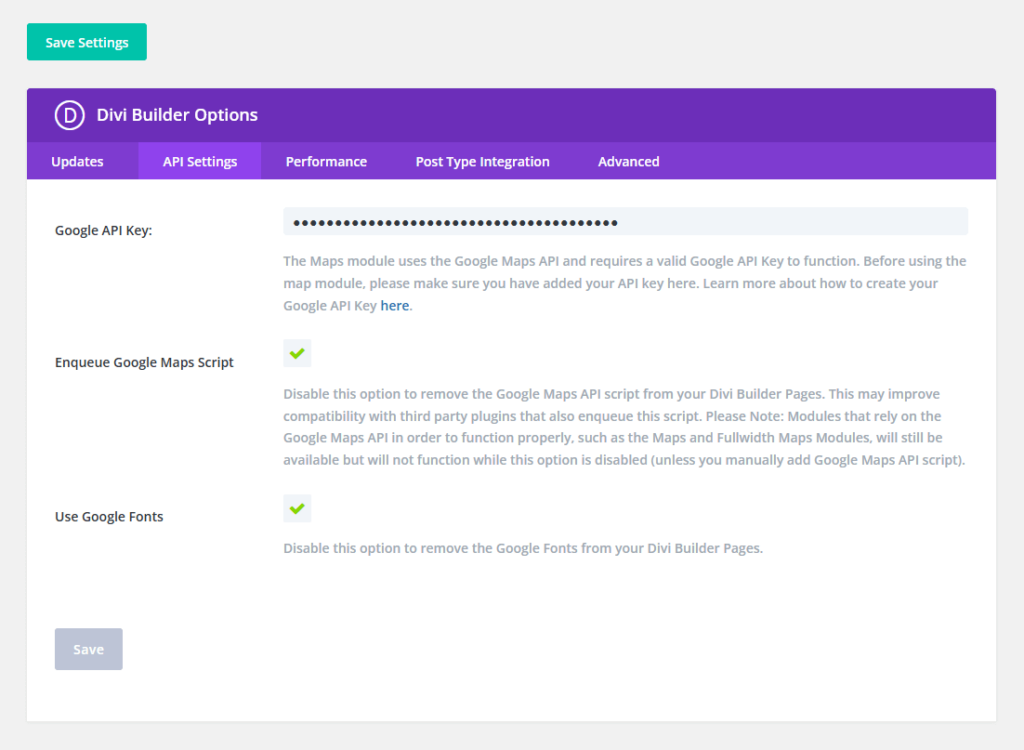Switch to the Performance tab
The width and height of the screenshot is (1024, 750).
click(326, 161)
